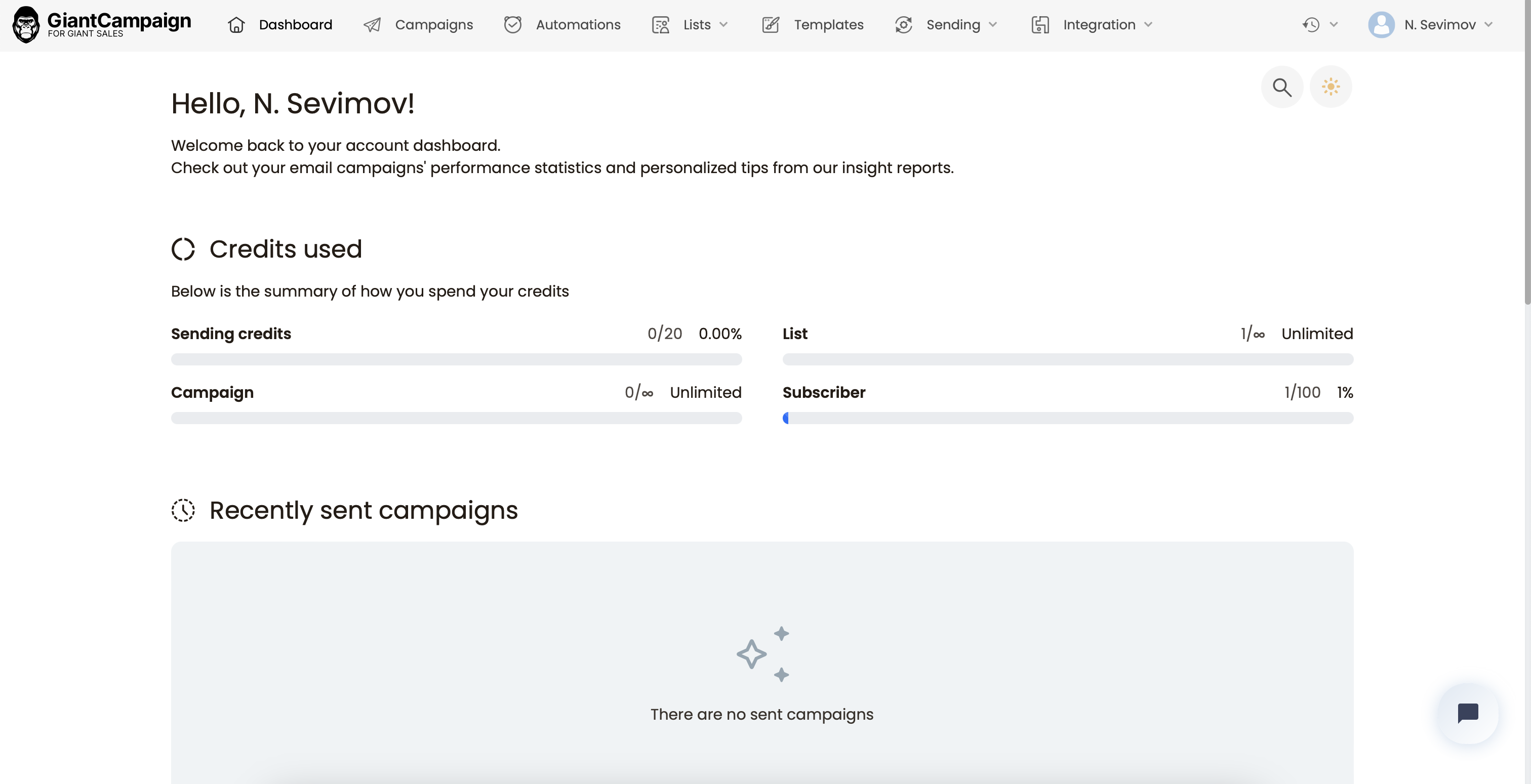The height and width of the screenshot is (784, 1531).
Task: Open the live chat bubble
Action: point(1468,713)
